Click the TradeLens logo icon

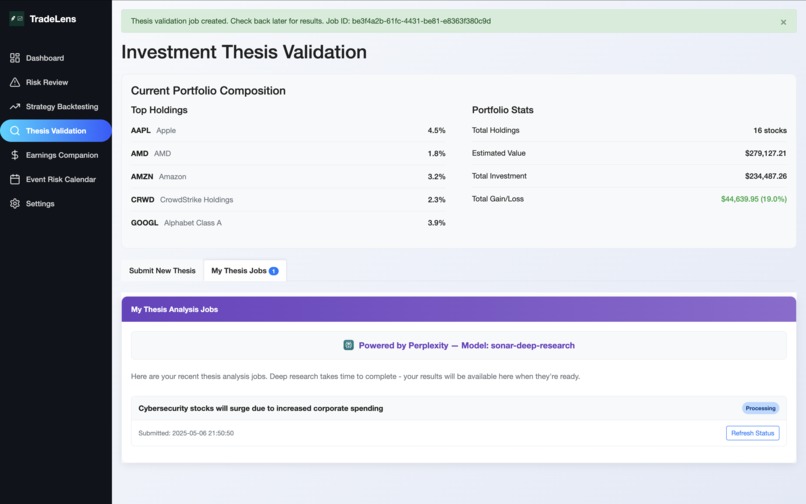coord(16,19)
